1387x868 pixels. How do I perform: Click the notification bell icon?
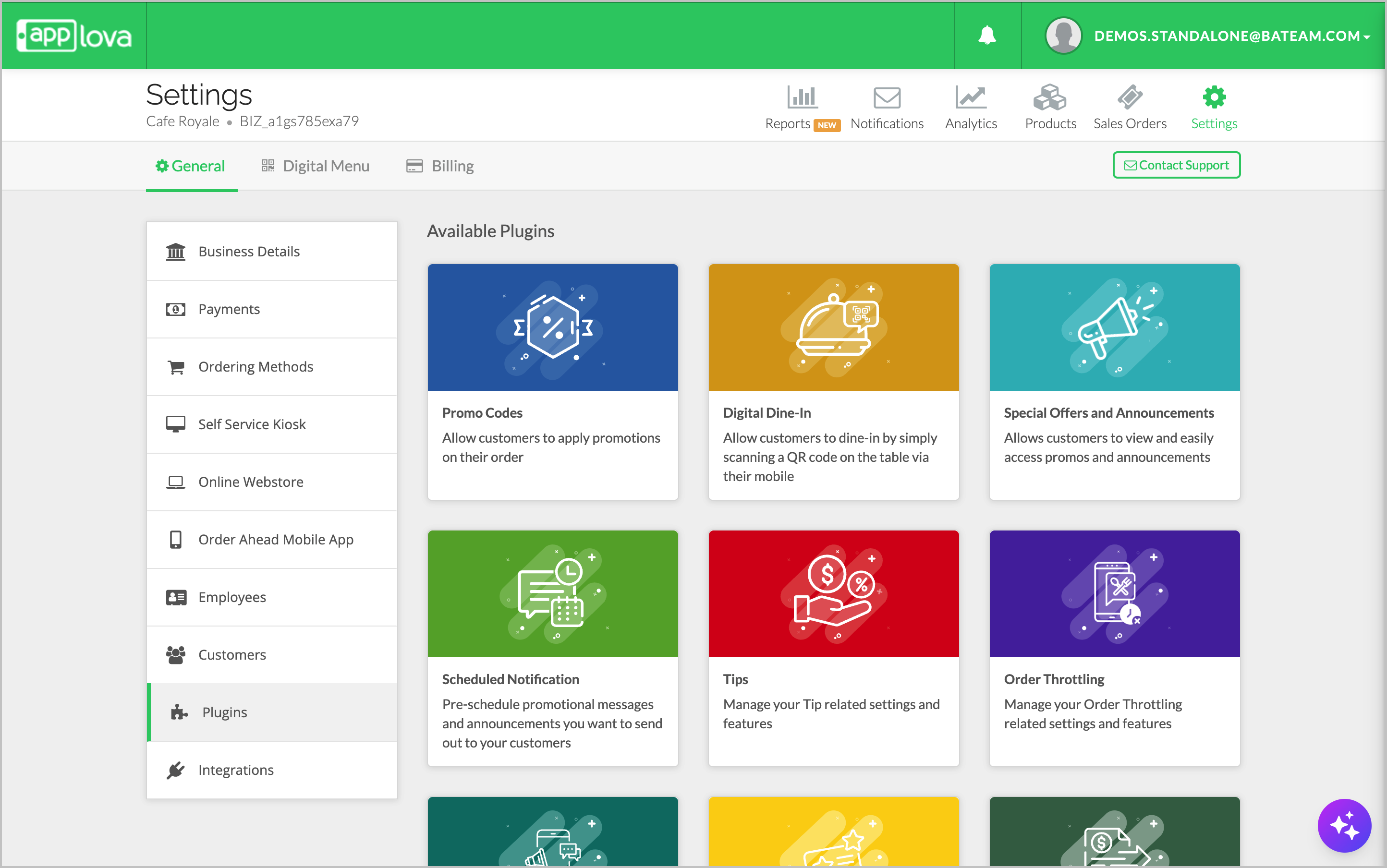point(986,36)
